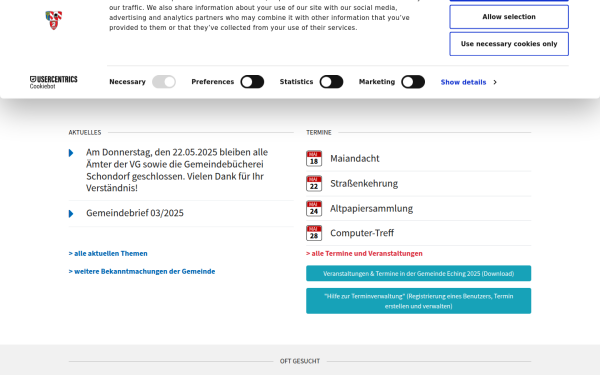
Task: Click Use necessary cookies only button
Action: [509, 44]
